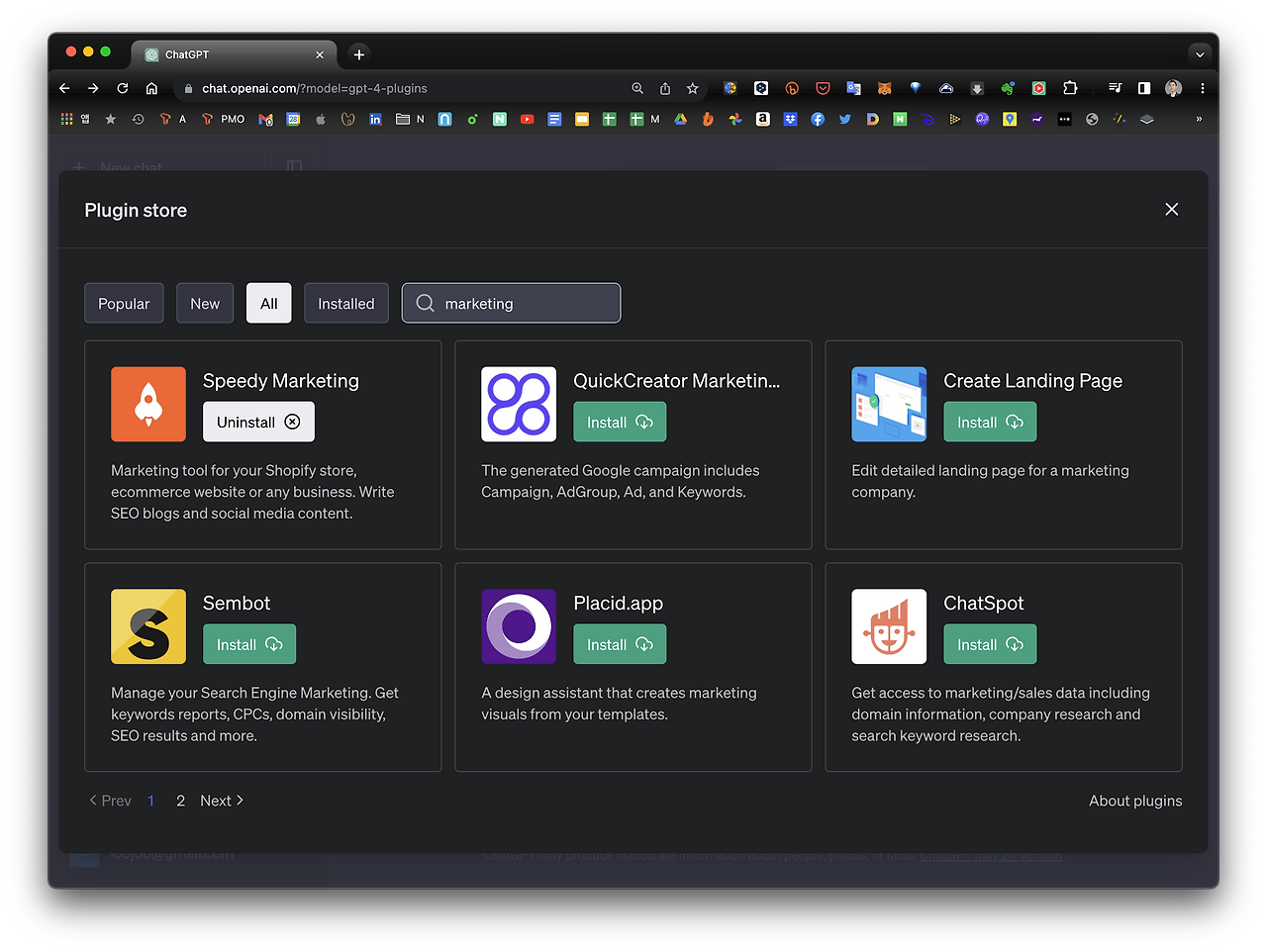Switch to the Popular filter tab

(x=124, y=303)
